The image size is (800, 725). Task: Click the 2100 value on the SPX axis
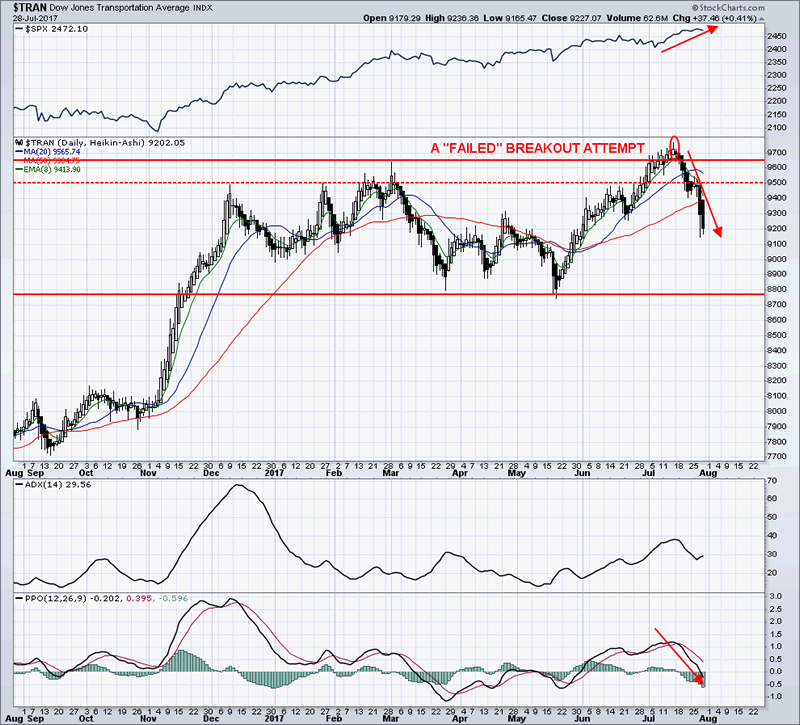pos(777,127)
